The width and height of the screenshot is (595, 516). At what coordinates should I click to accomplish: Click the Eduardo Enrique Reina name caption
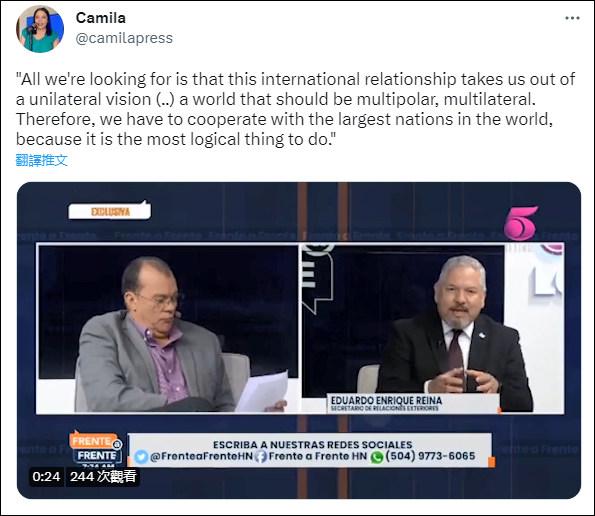pyautogui.click(x=386, y=401)
